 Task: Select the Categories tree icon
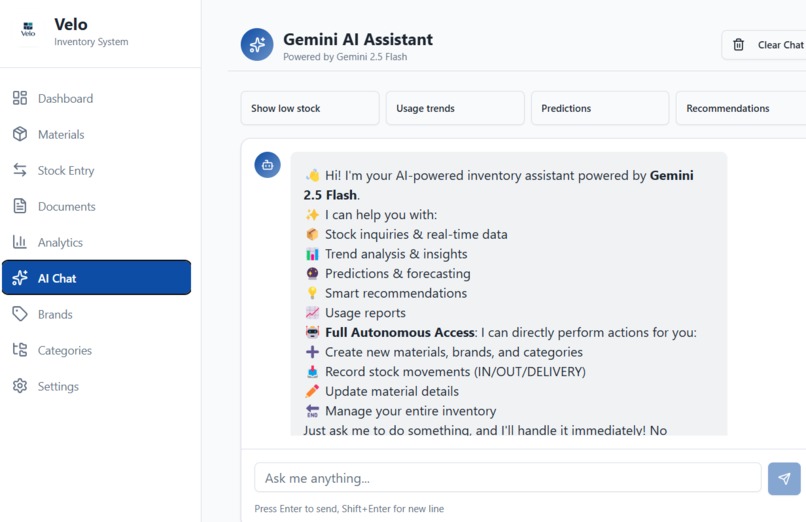click(x=20, y=350)
